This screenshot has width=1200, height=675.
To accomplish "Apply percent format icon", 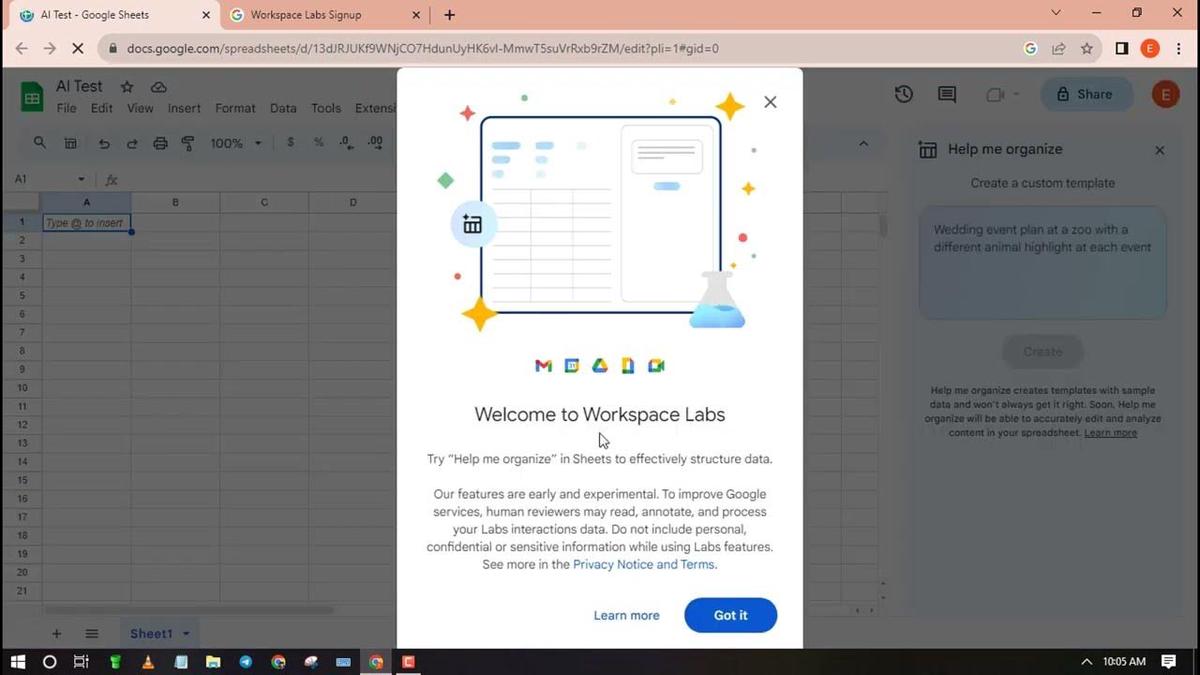I will [x=318, y=142].
